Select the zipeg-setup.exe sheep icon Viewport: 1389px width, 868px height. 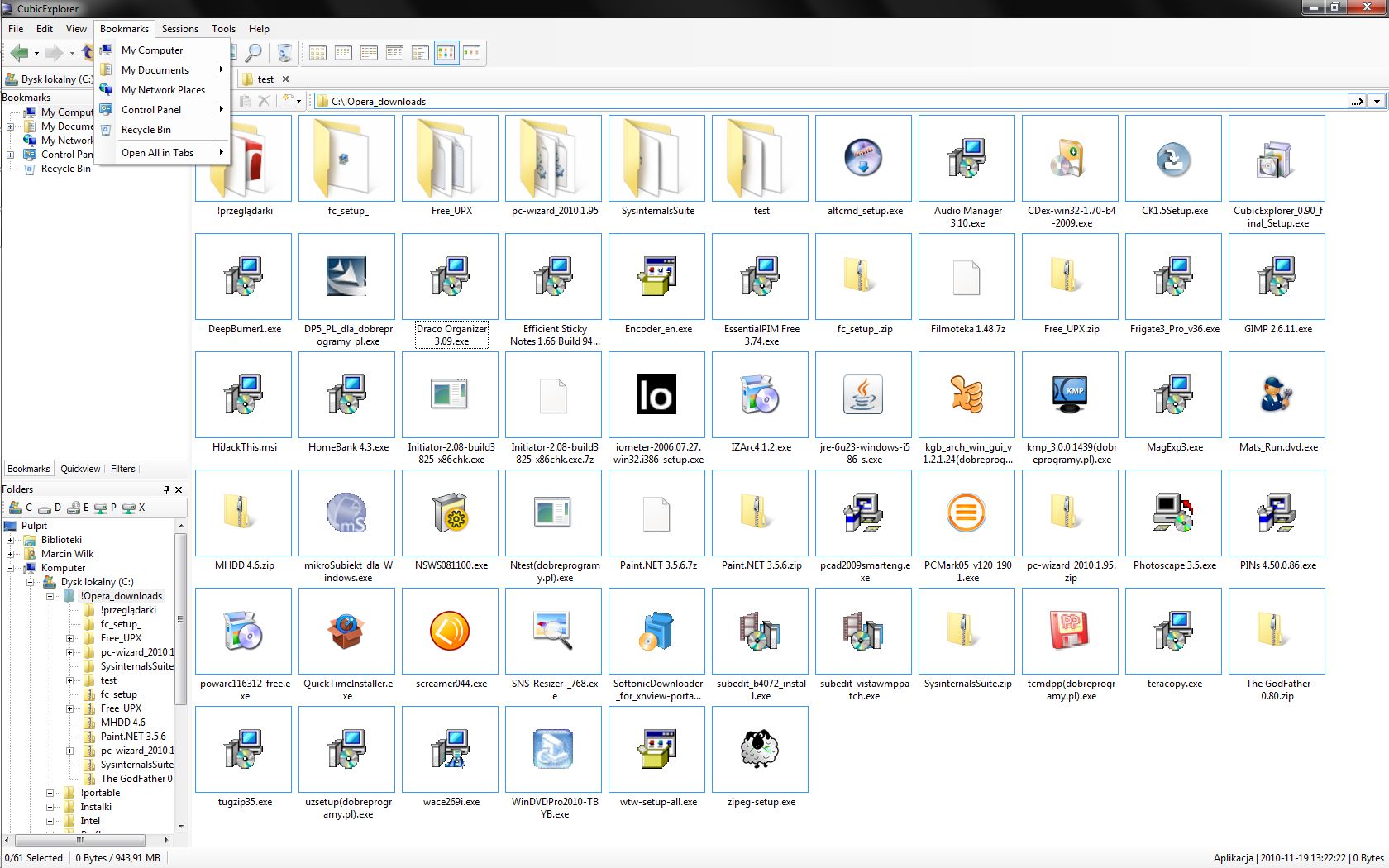(760, 749)
